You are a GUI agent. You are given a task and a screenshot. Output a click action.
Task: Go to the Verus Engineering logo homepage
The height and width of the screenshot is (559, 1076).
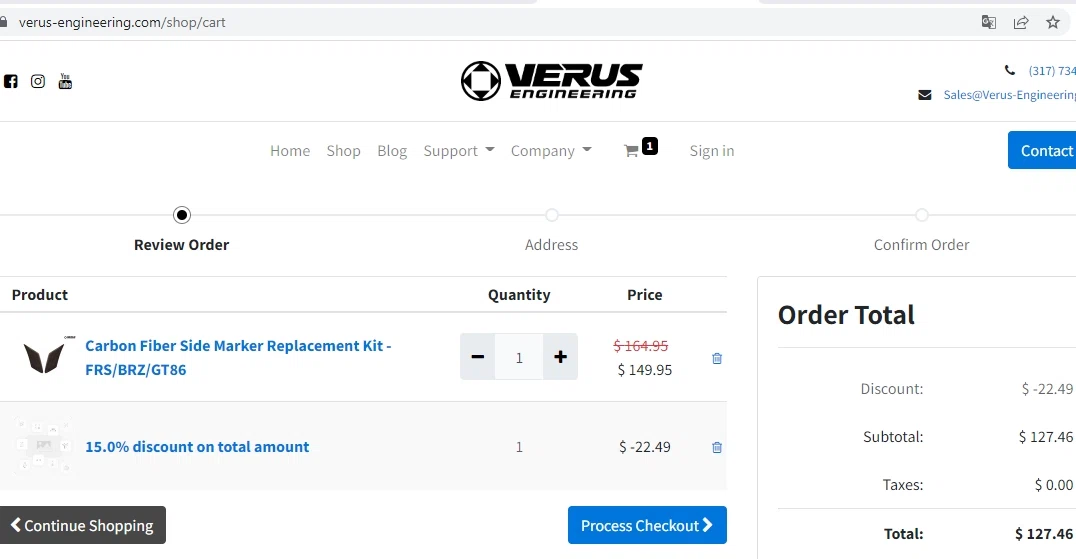pyautogui.click(x=552, y=81)
